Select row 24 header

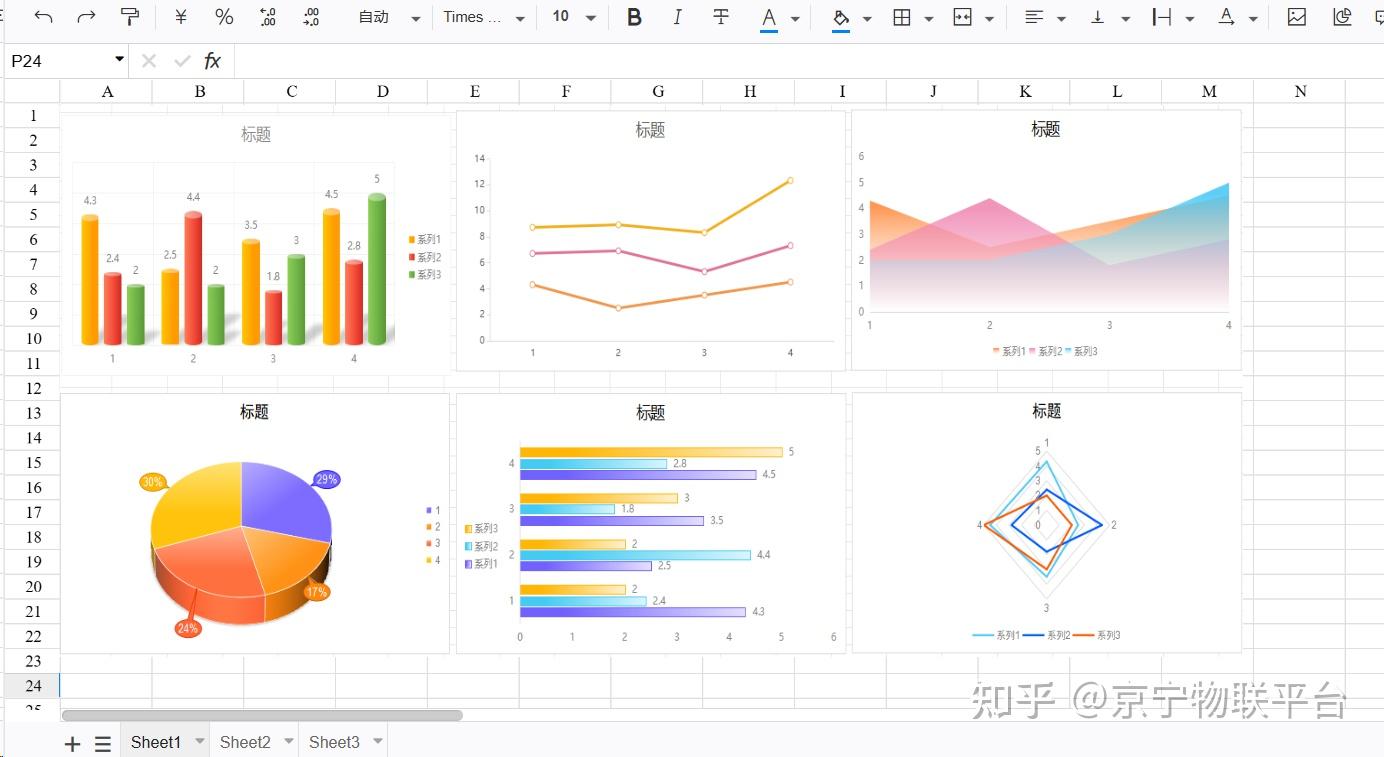click(33, 685)
